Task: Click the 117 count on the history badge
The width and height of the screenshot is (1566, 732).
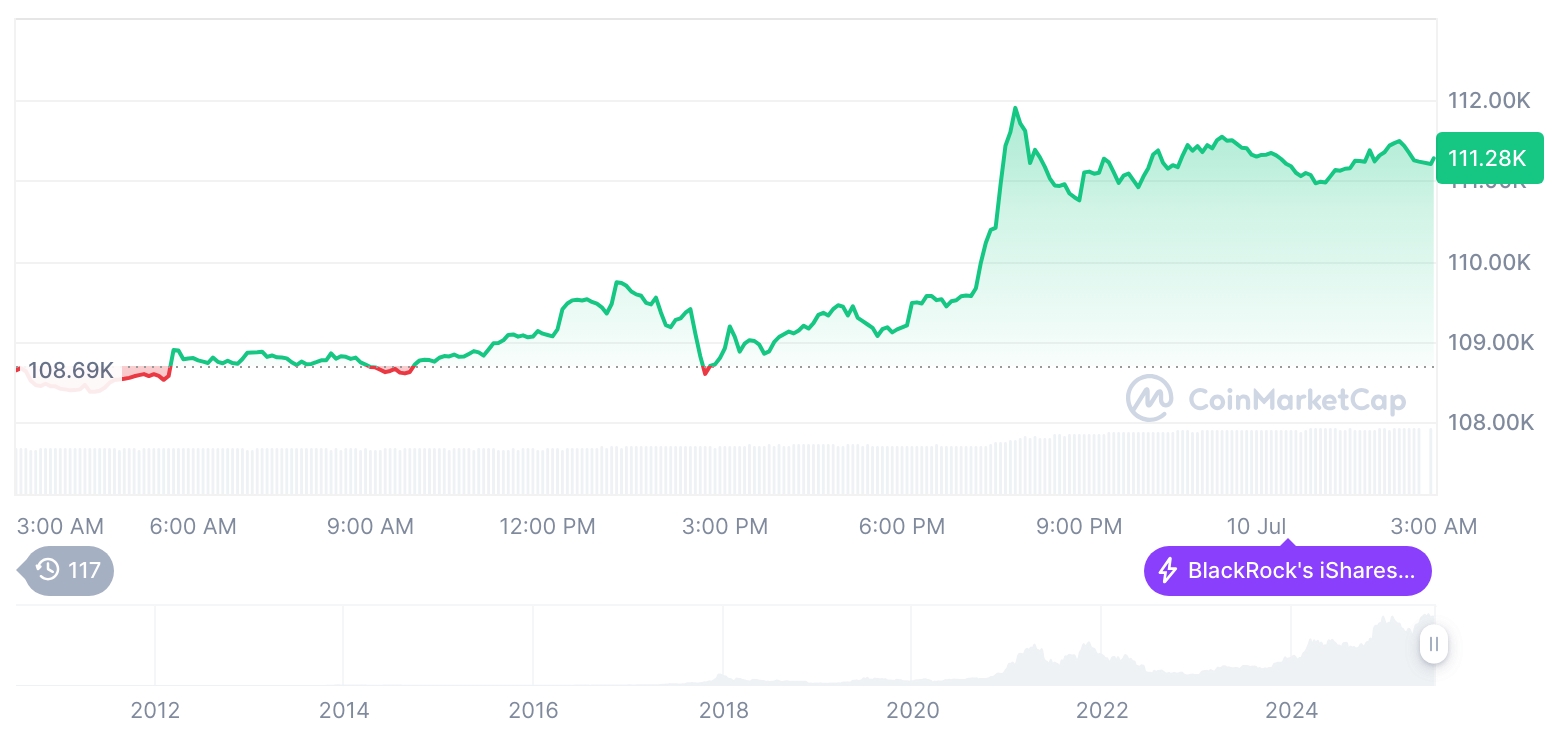Action: 84,571
